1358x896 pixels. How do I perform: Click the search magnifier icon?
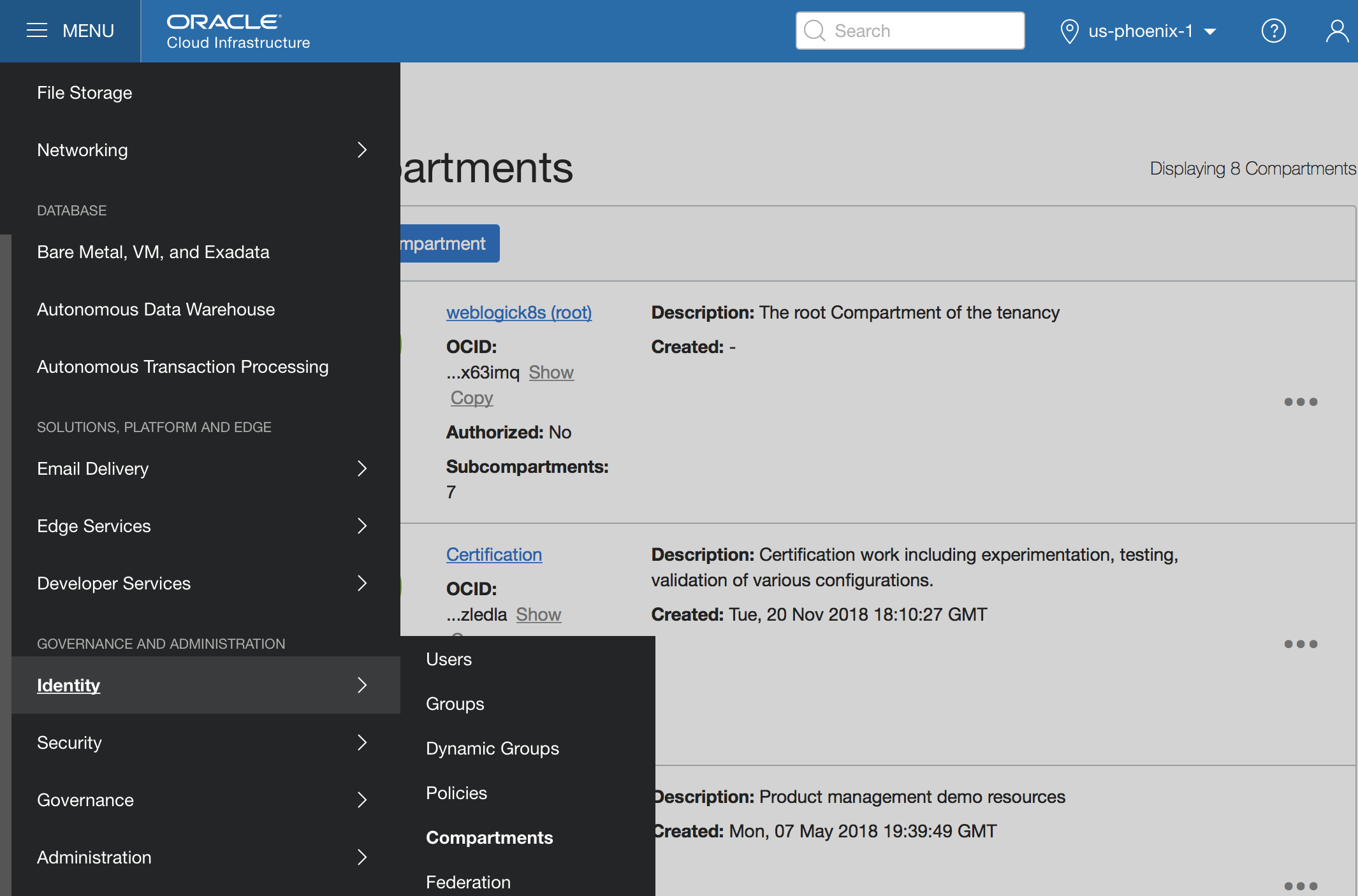click(x=814, y=31)
